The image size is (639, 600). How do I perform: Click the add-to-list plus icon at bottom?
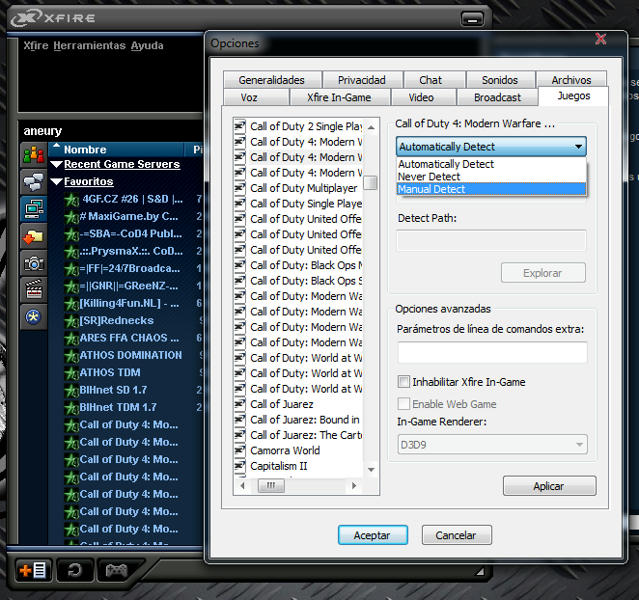[33, 570]
